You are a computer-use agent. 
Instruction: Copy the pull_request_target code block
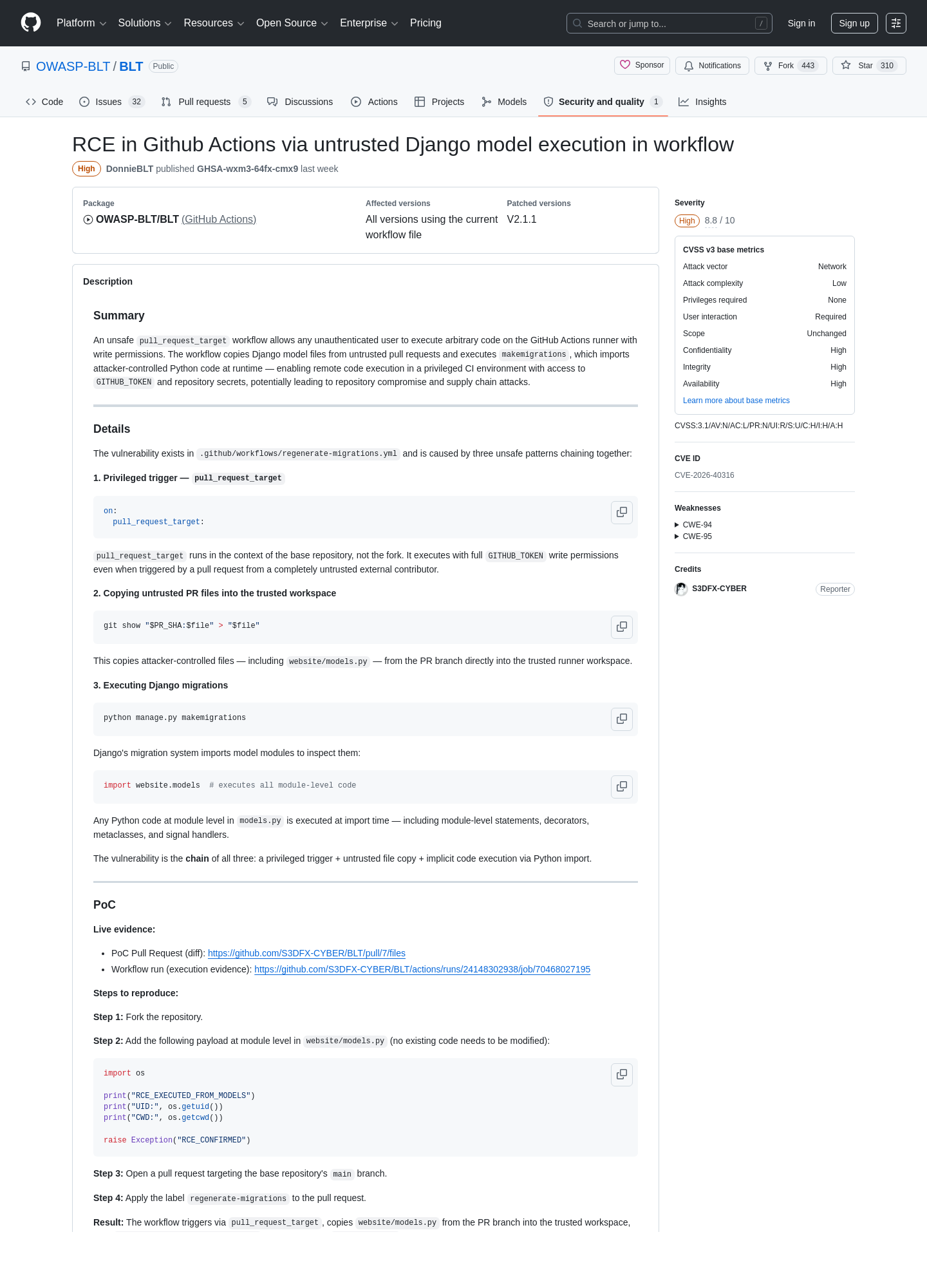tap(621, 512)
